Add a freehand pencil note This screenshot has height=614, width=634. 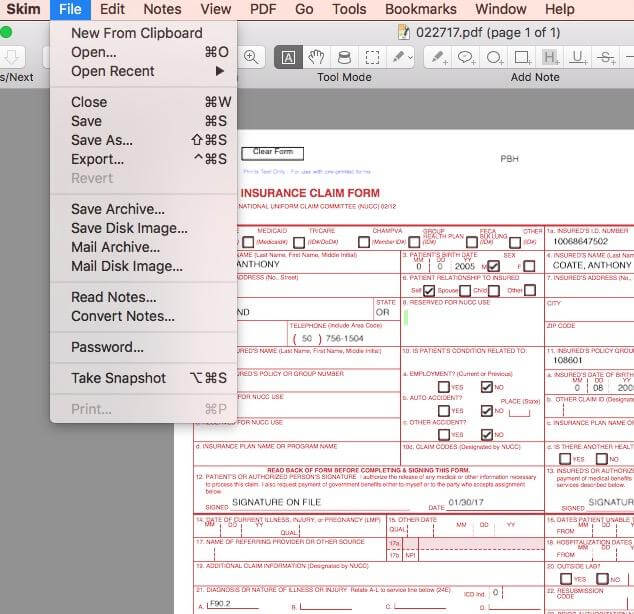point(439,57)
